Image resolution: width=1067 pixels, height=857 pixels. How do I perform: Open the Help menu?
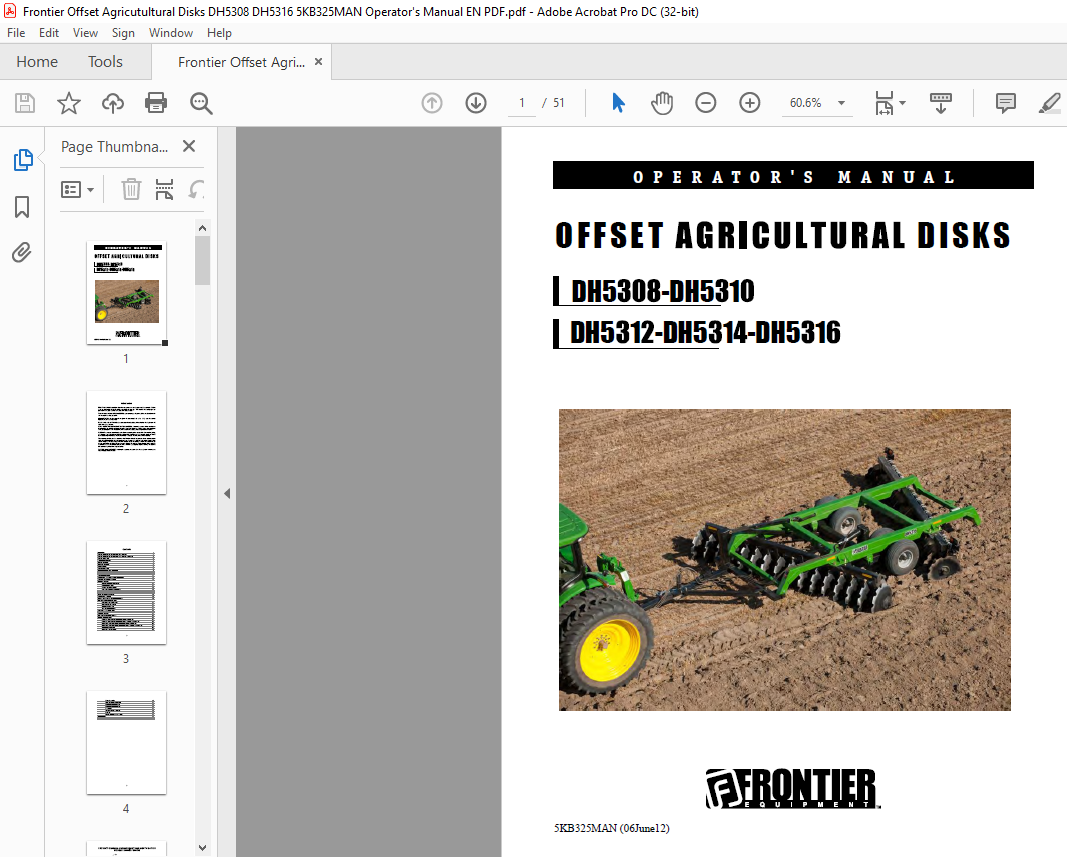coord(219,33)
